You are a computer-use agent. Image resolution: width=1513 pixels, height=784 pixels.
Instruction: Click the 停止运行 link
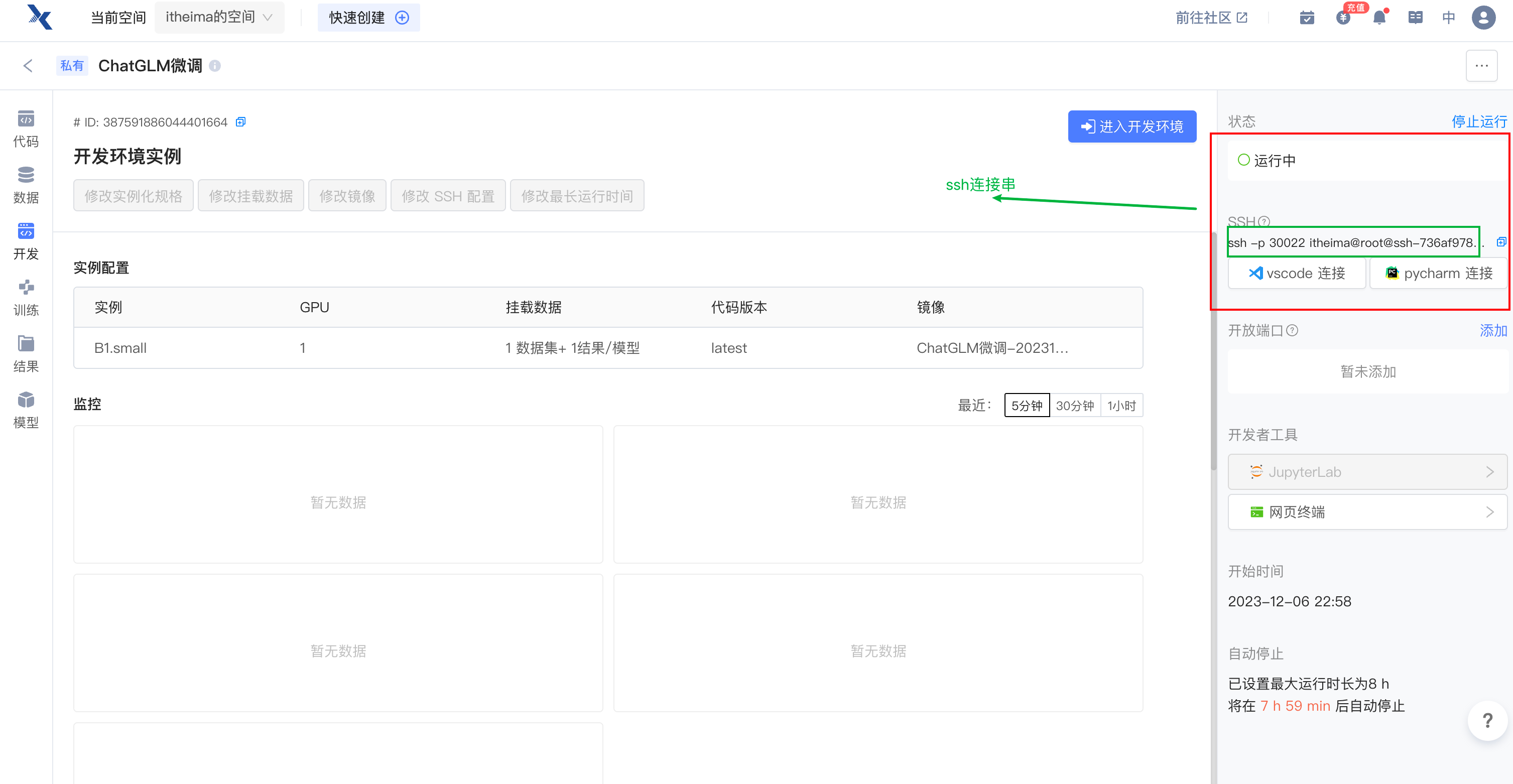[x=1478, y=121]
